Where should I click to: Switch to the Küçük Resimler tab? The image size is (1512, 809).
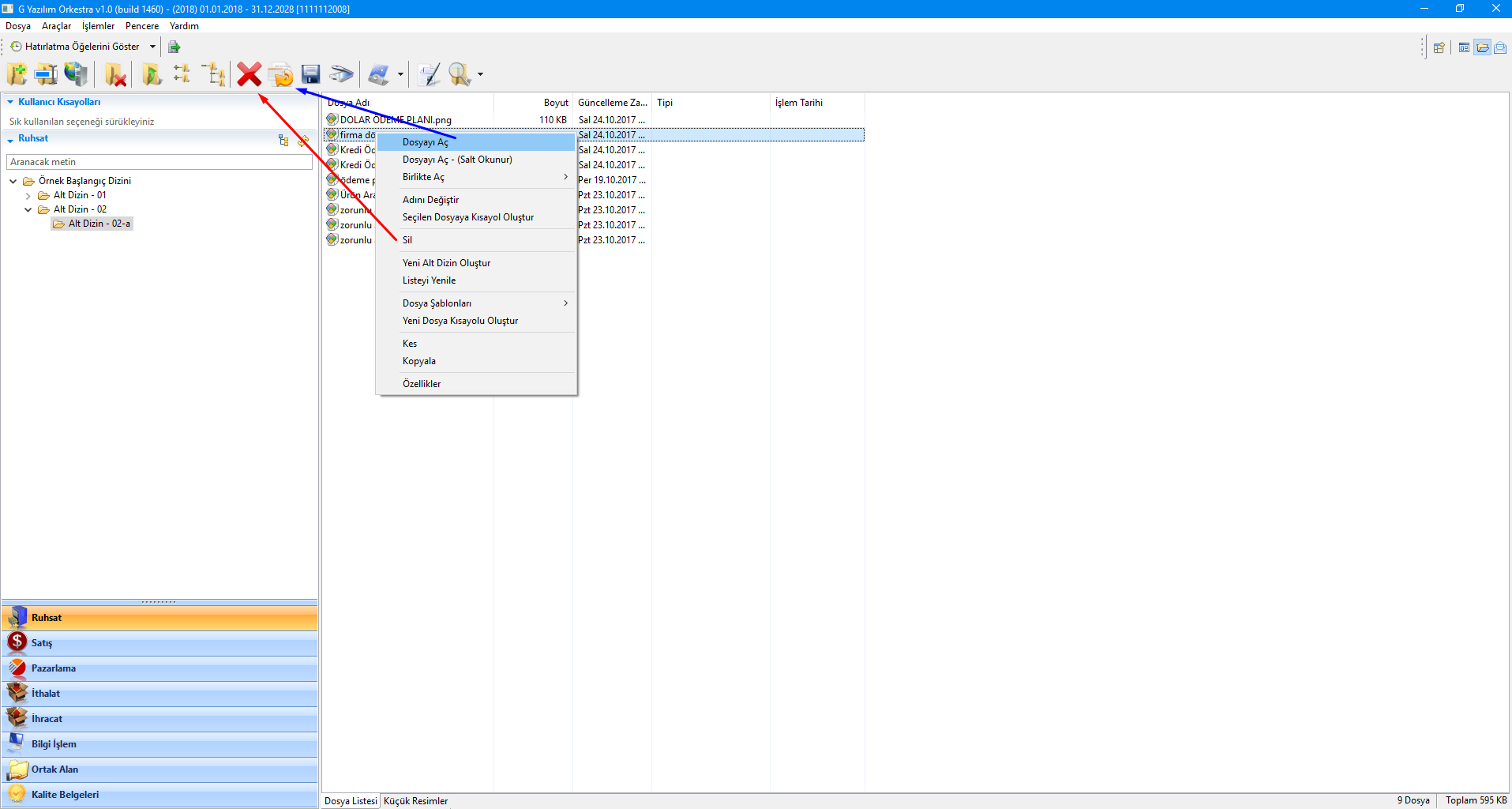(415, 801)
